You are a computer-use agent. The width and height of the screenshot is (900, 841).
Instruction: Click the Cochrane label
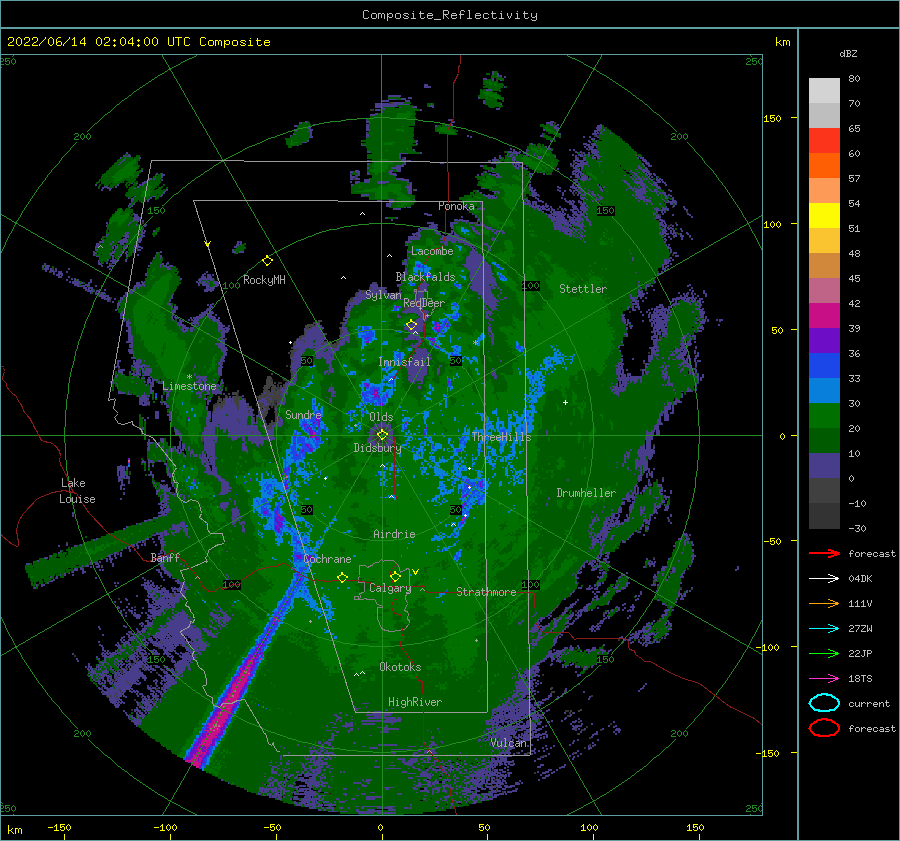point(327,559)
